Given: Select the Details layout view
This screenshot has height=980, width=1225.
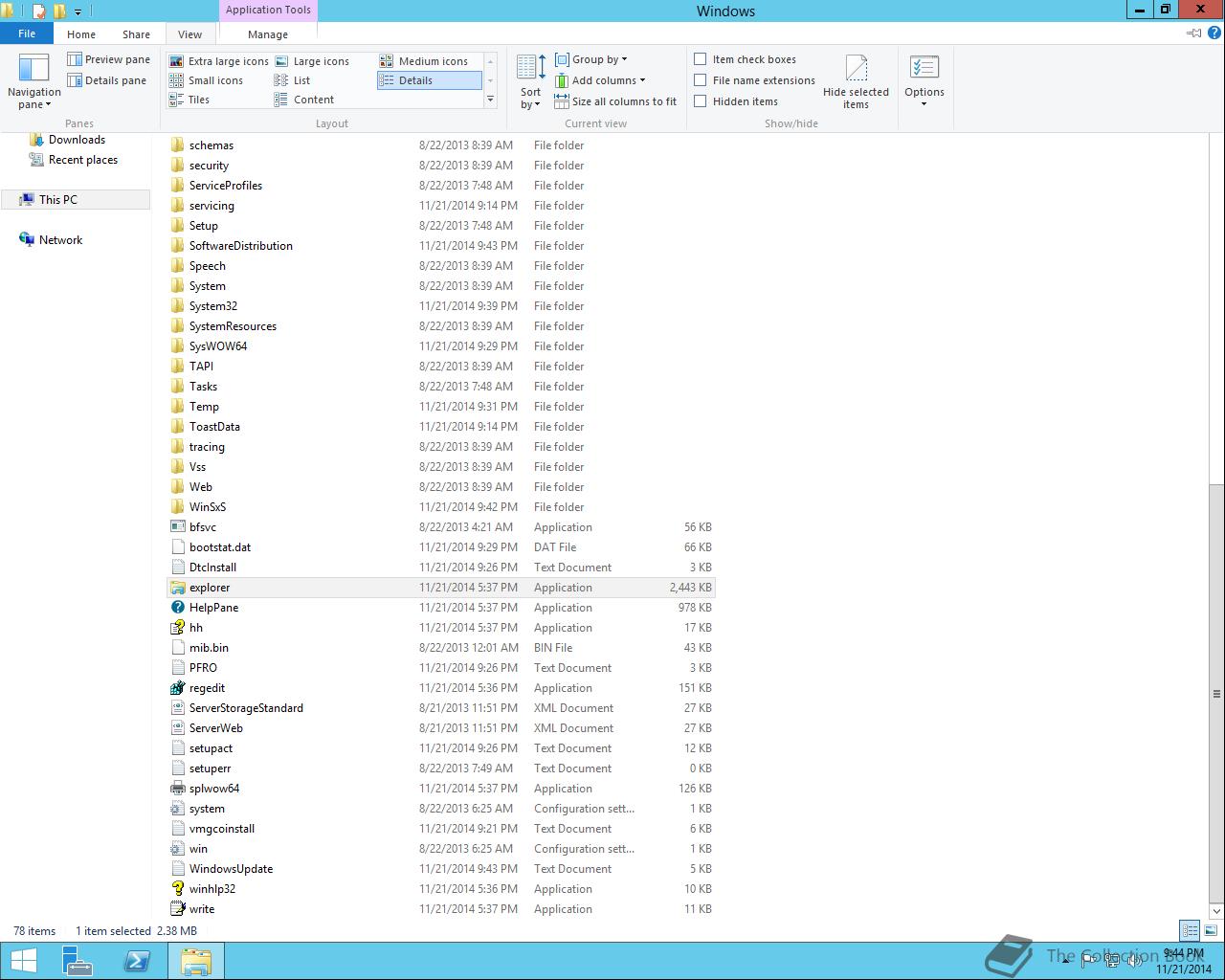Looking at the screenshot, I should point(430,80).
